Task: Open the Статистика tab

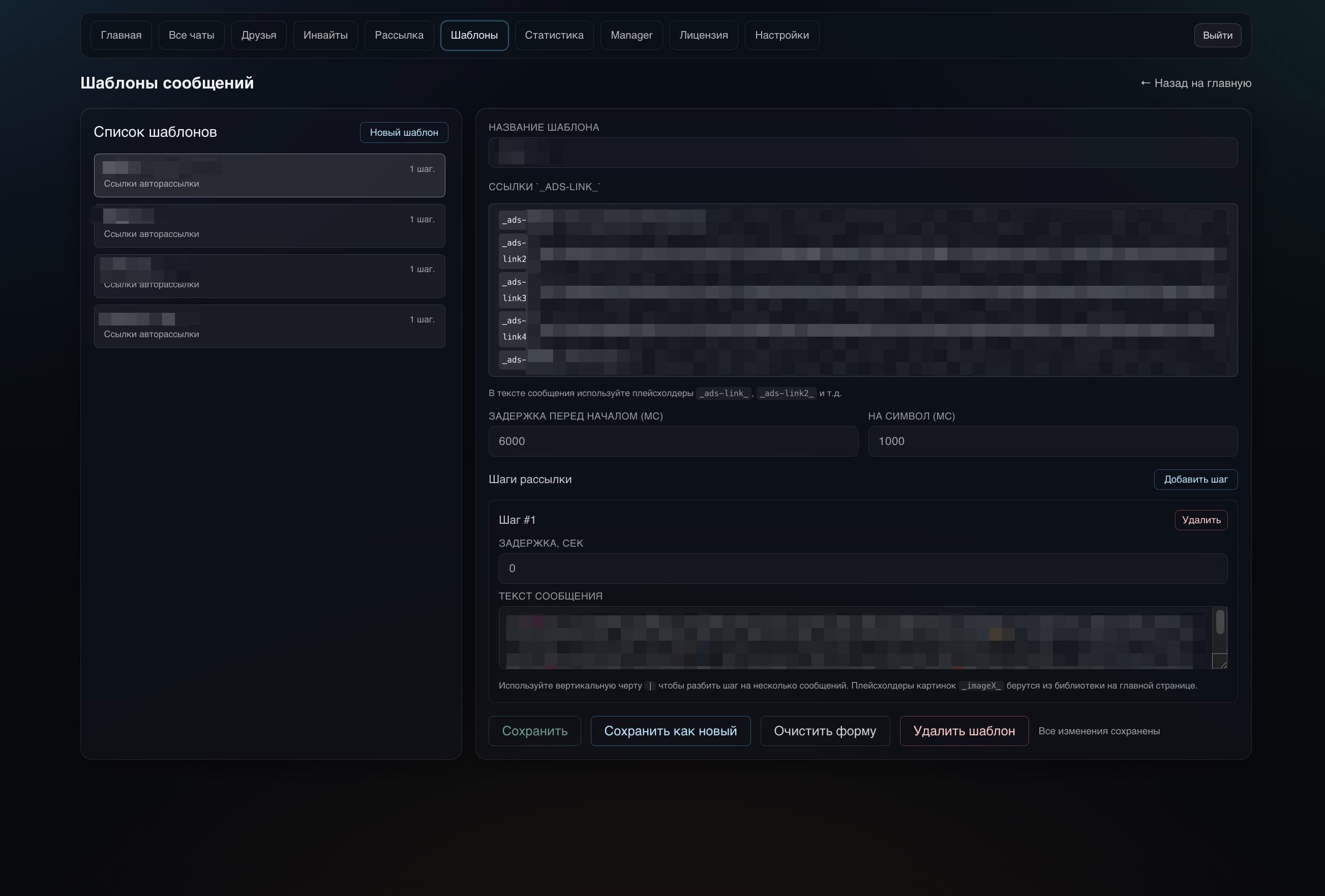Action: pyautogui.click(x=554, y=36)
